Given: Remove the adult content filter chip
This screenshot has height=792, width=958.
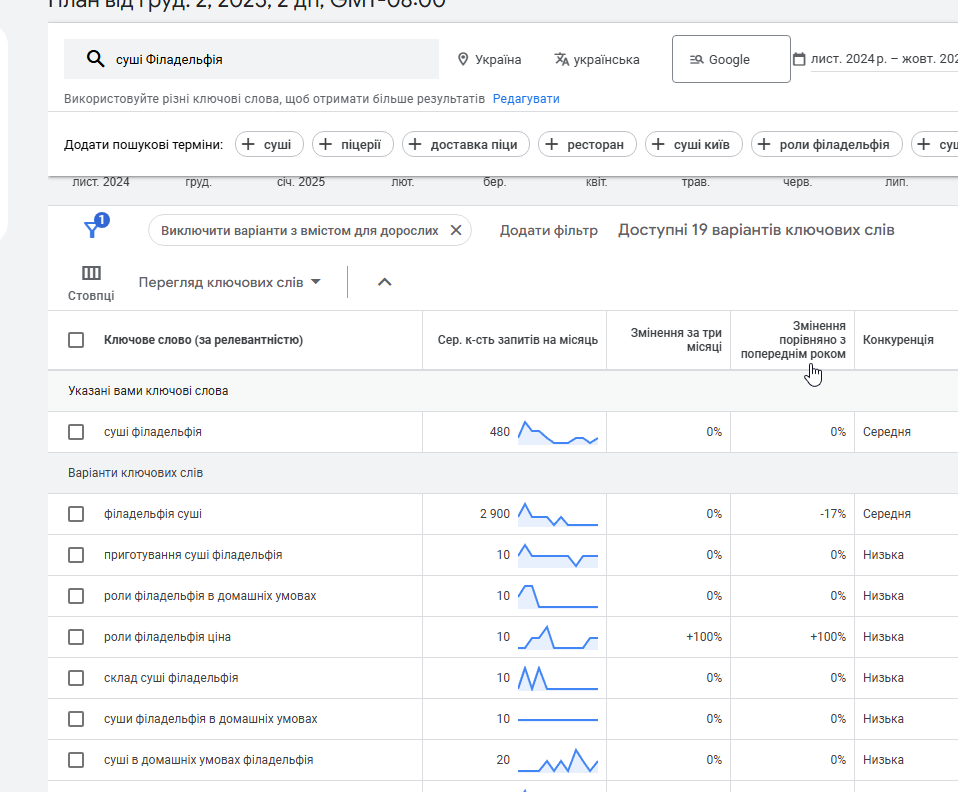Looking at the screenshot, I should coord(455,230).
